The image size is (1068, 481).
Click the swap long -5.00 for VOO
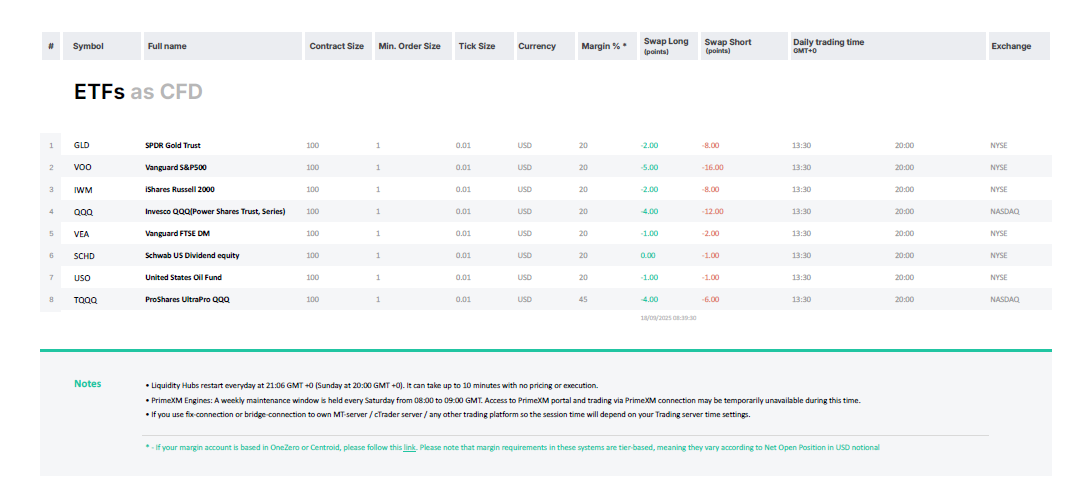tap(649, 167)
